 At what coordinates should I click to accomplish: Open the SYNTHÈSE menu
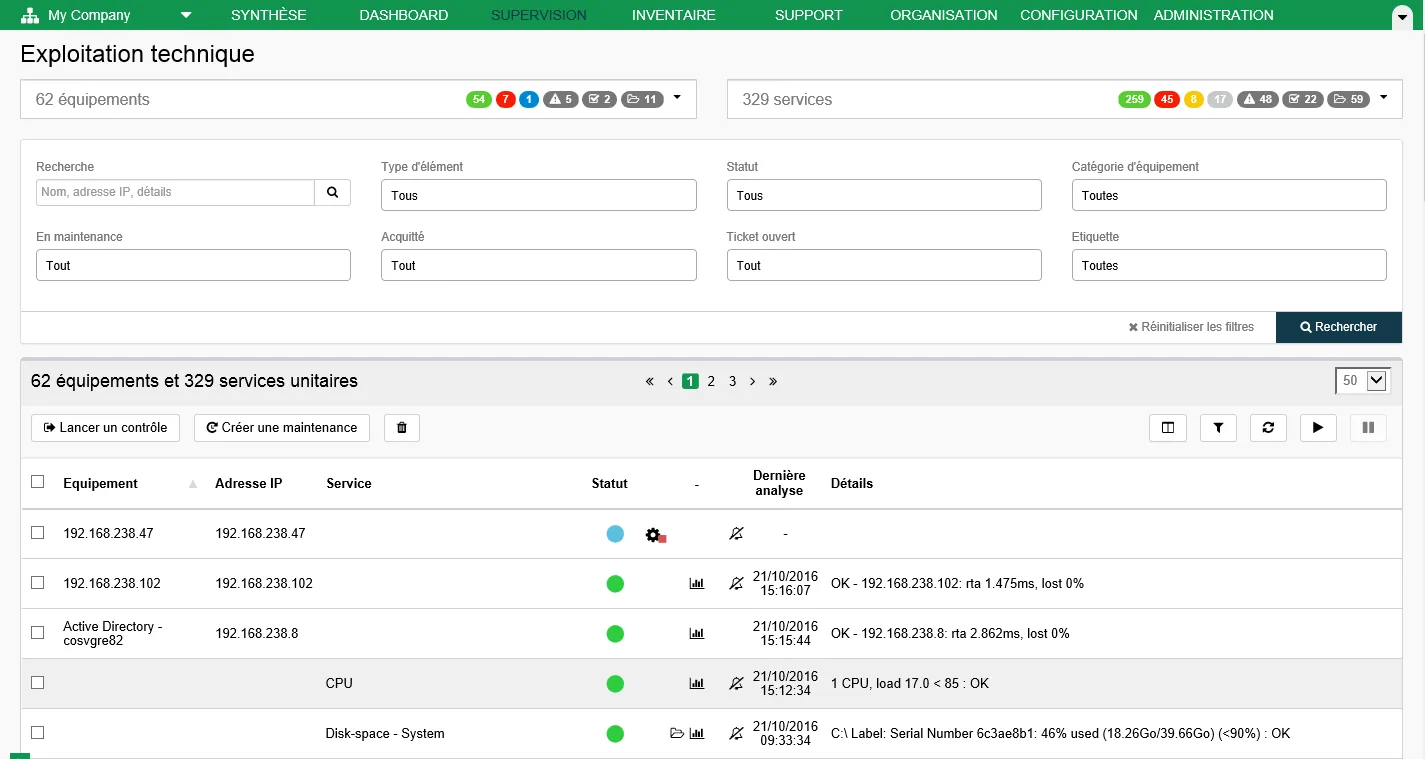(x=268, y=15)
